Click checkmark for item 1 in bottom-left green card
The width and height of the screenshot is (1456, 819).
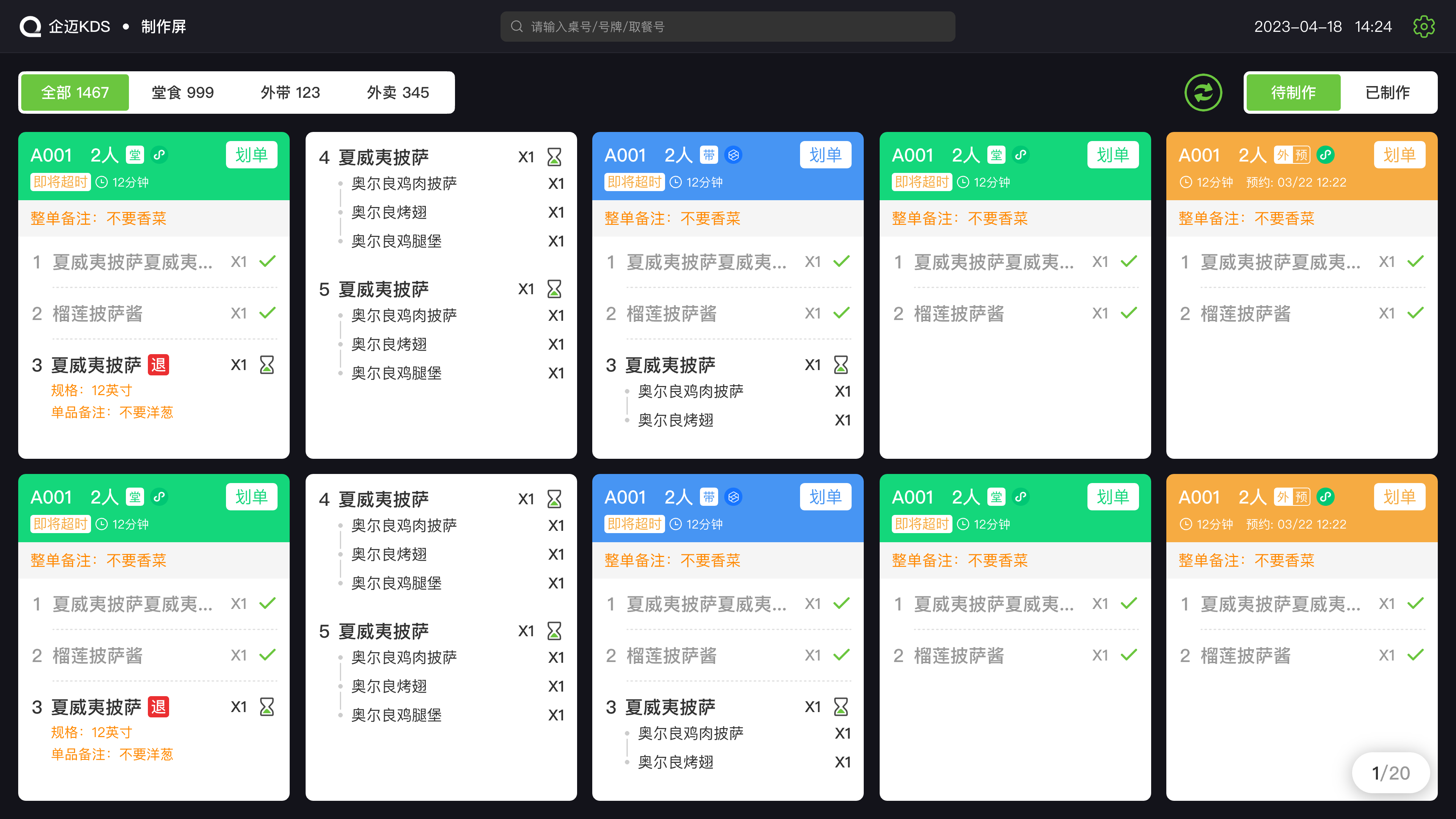[x=267, y=603]
